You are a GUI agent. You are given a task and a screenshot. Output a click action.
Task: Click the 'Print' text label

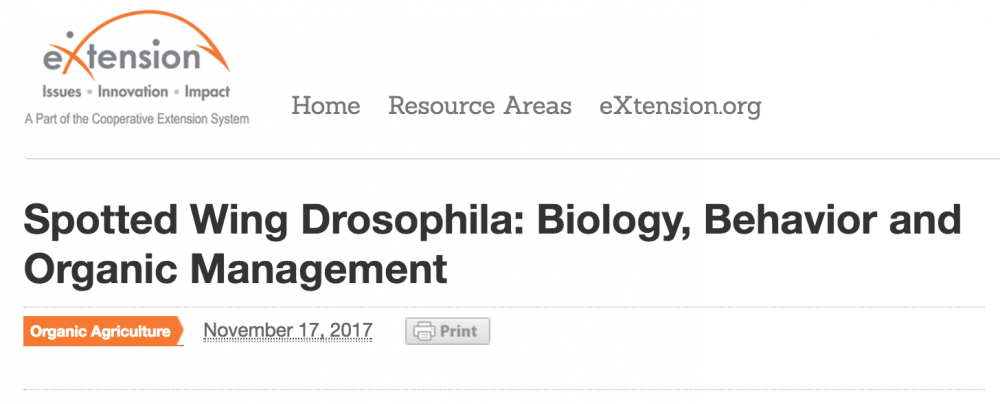tap(459, 331)
